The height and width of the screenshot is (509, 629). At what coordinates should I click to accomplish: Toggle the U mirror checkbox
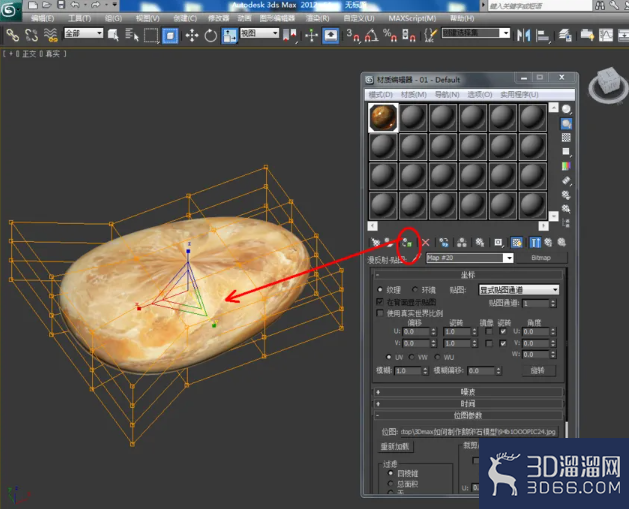pos(489,331)
